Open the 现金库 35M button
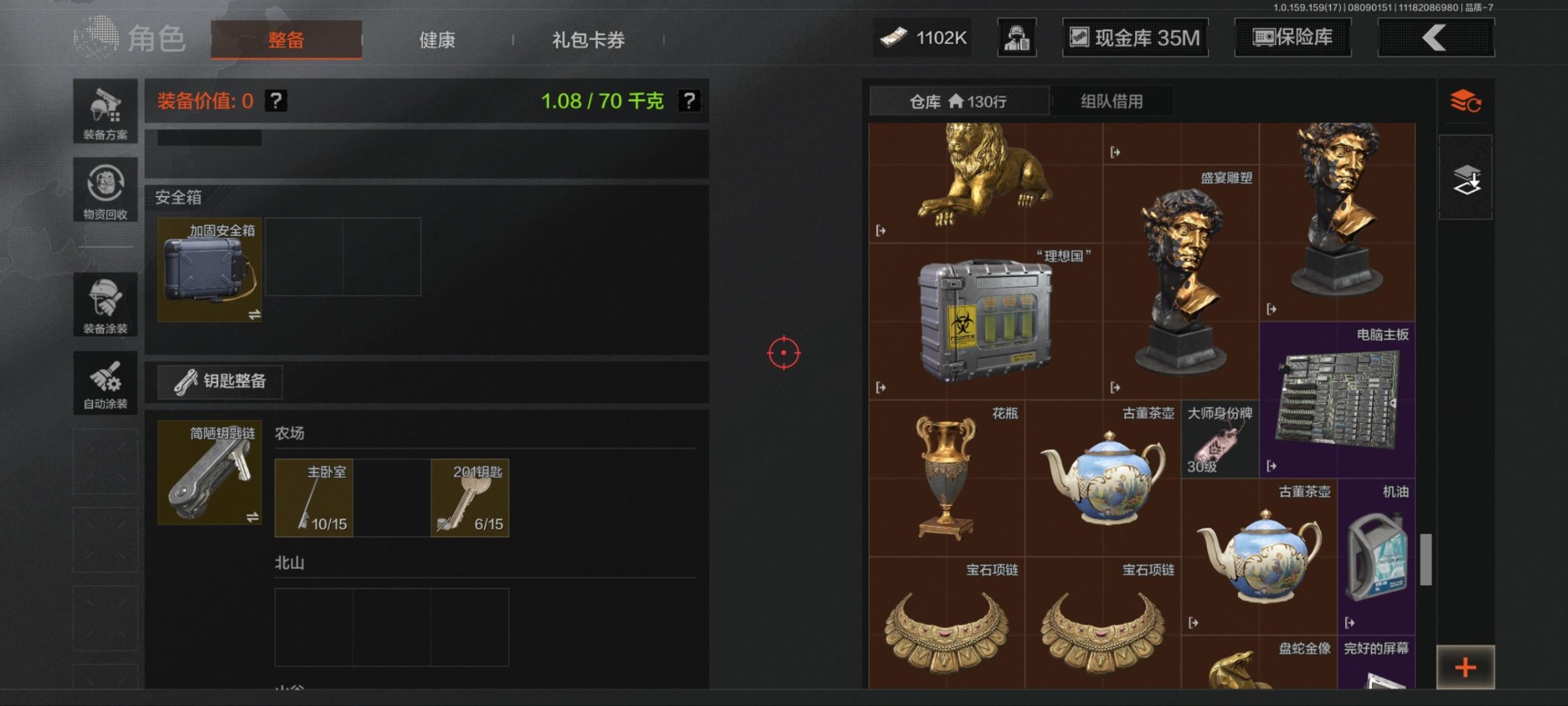The width and height of the screenshot is (1568, 706). (1135, 38)
